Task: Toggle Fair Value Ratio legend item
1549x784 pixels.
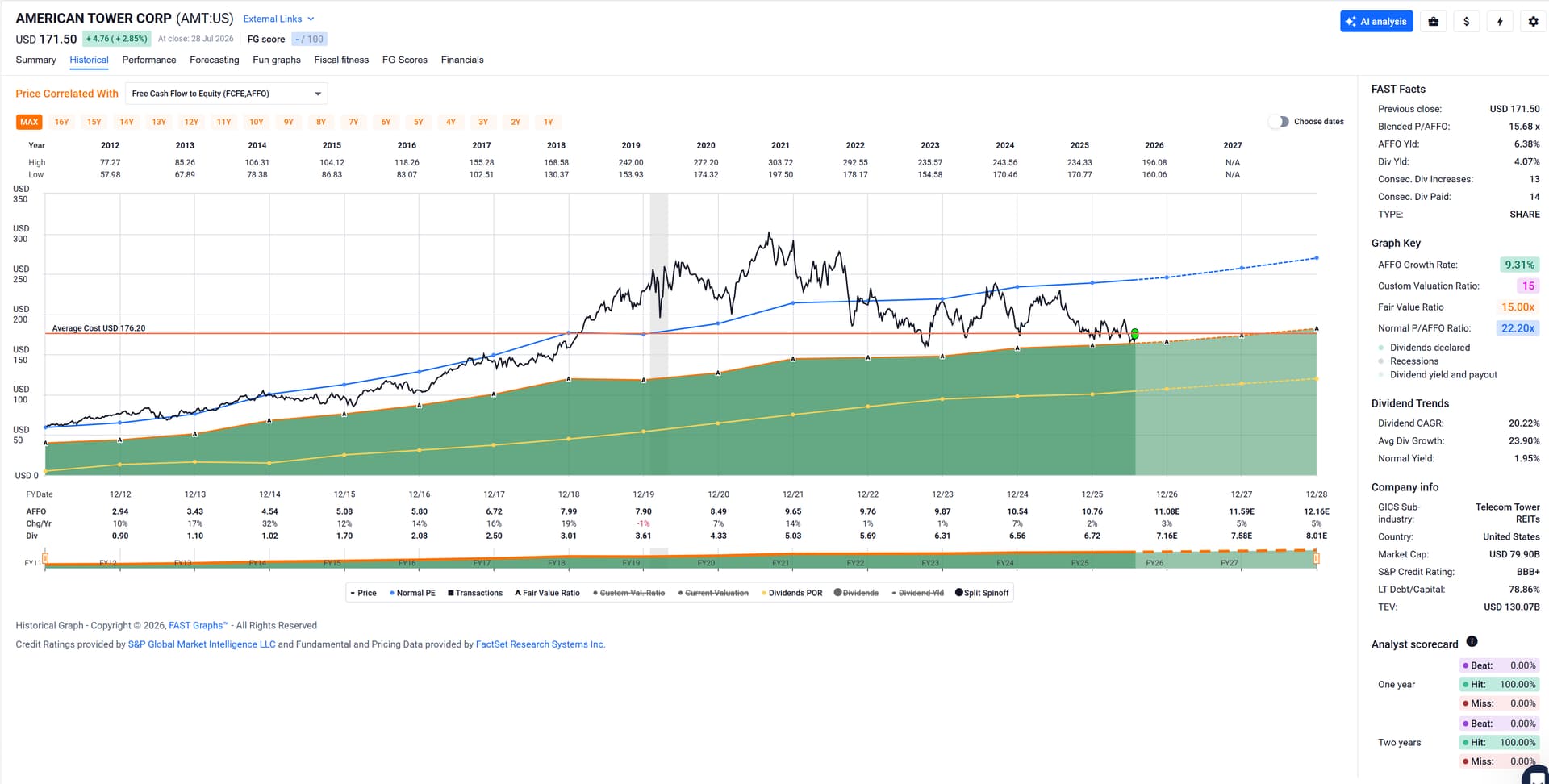Action: (547, 593)
